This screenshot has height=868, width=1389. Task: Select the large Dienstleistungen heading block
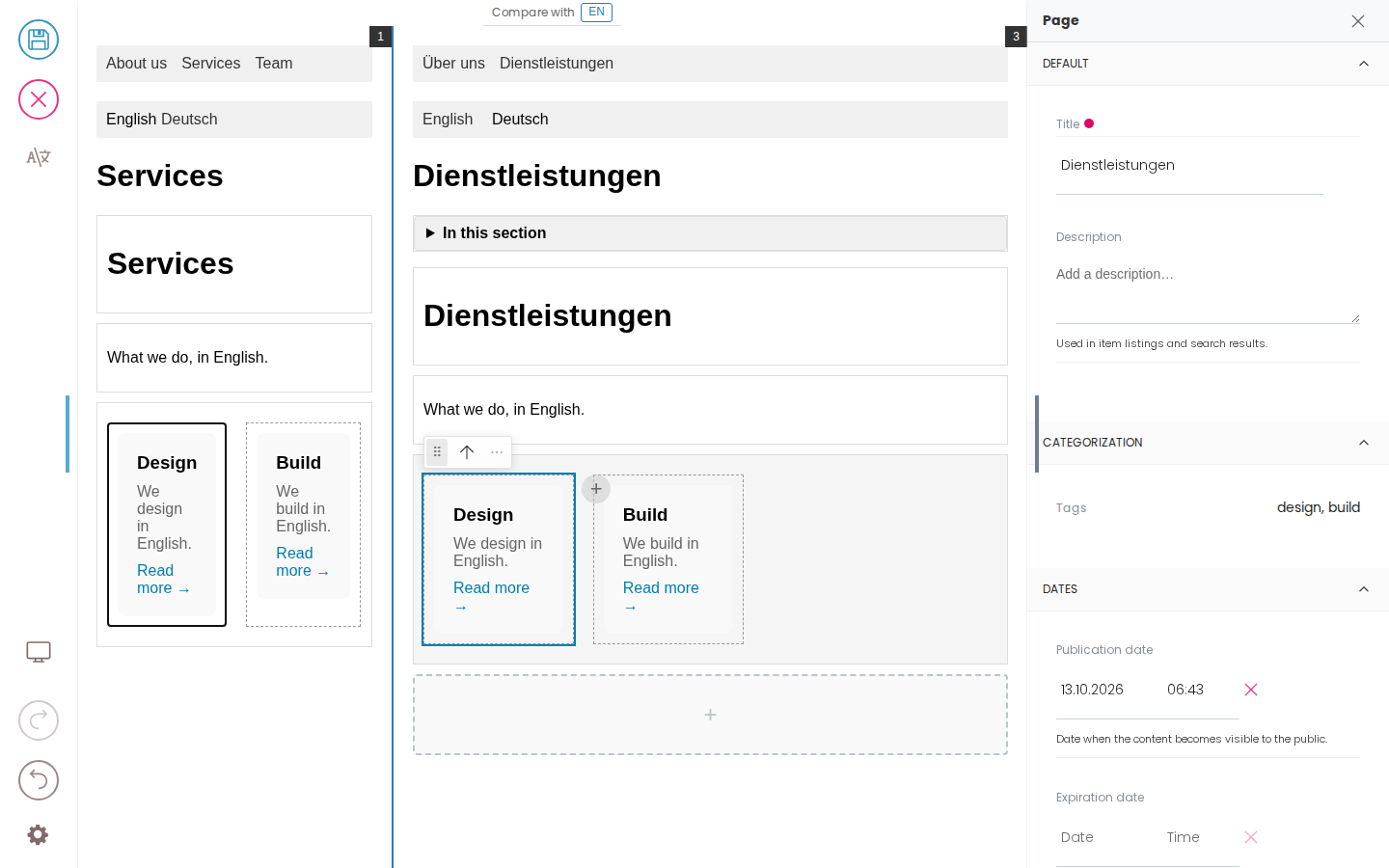tap(710, 316)
